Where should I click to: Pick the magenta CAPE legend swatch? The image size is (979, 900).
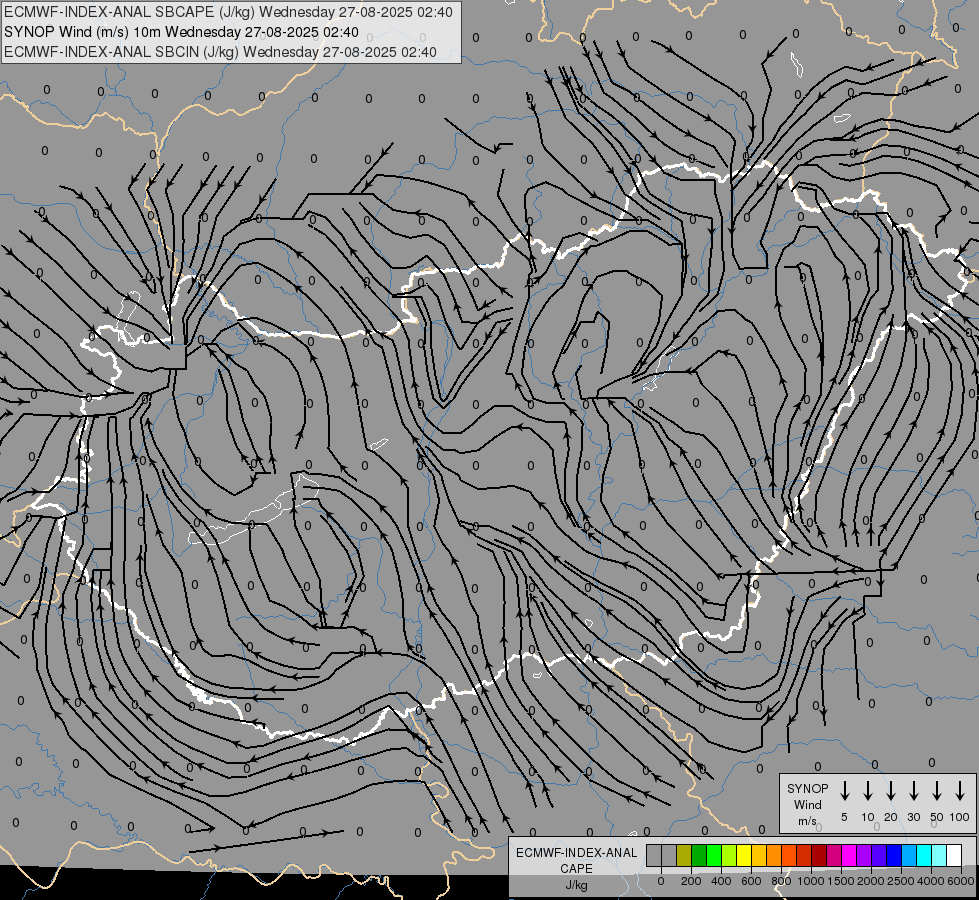849,855
